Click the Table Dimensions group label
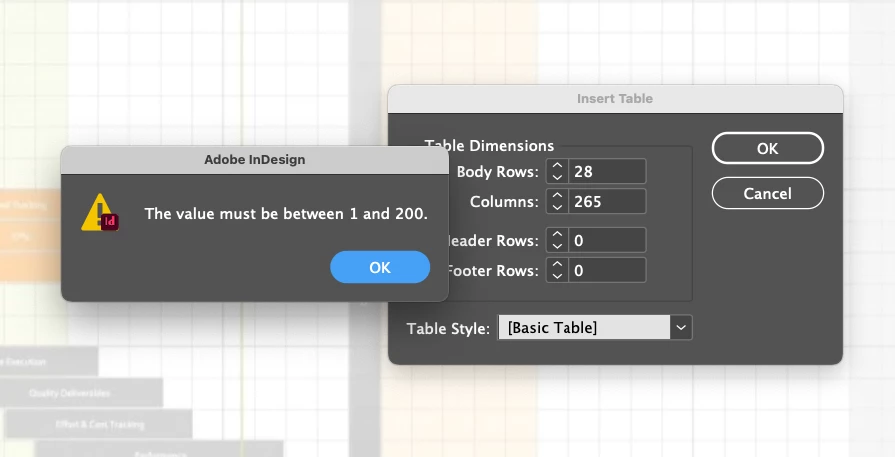Viewport: 895px width, 457px height. pos(489,145)
